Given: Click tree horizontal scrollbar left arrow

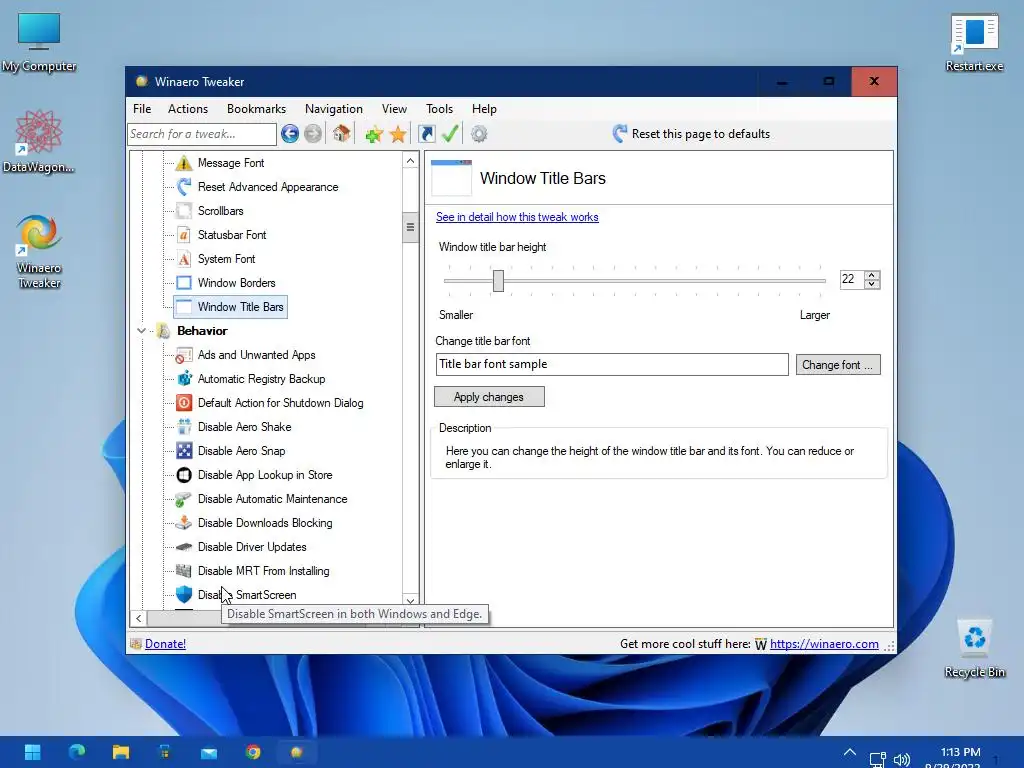Looking at the screenshot, I should tap(138, 618).
